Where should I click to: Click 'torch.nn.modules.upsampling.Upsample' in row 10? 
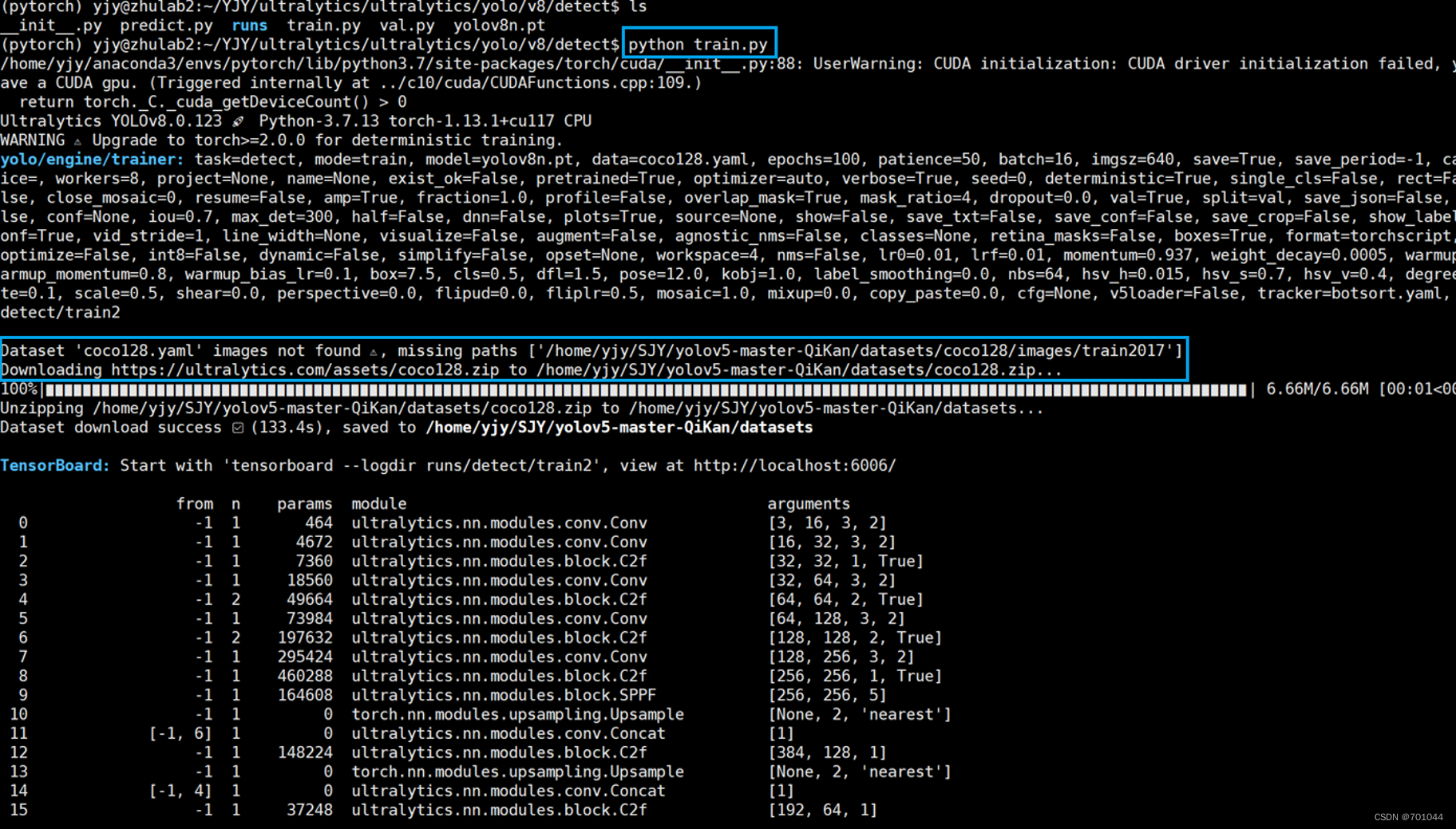pyautogui.click(x=517, y=715)
